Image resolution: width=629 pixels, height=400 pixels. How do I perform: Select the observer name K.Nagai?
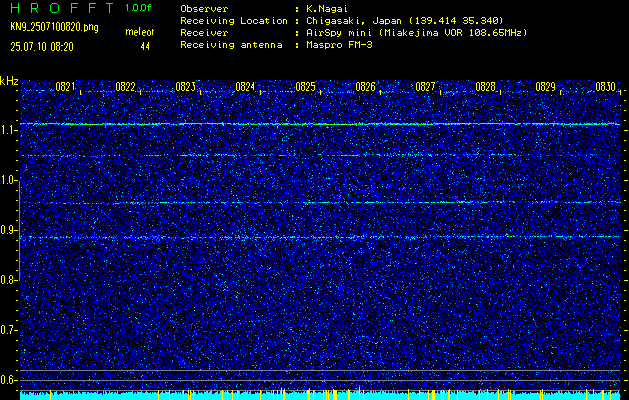(326, 9)
